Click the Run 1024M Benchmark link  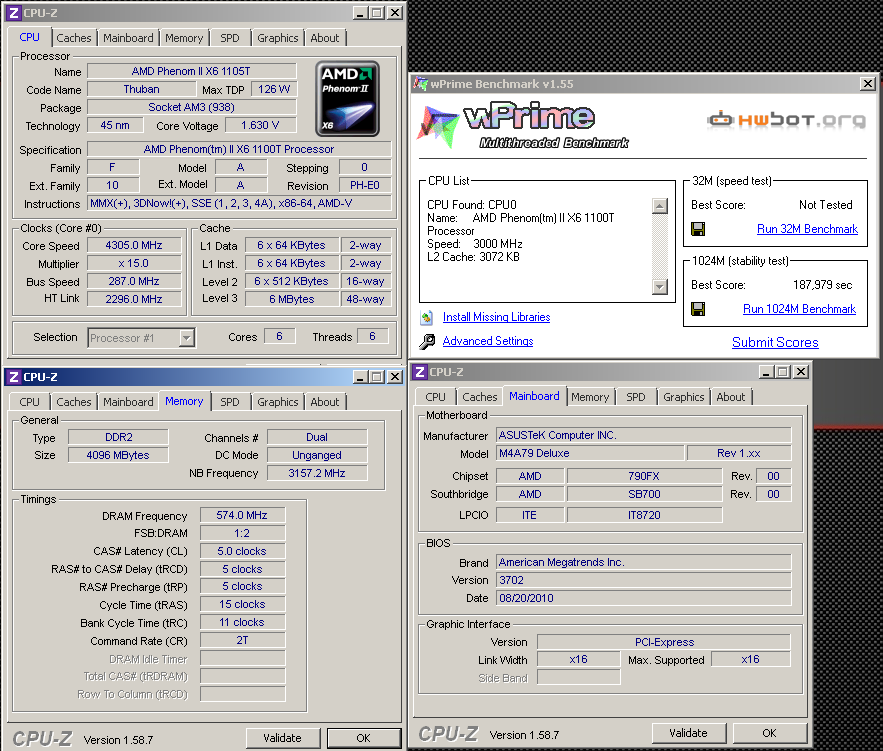click(x=800, y=309)
